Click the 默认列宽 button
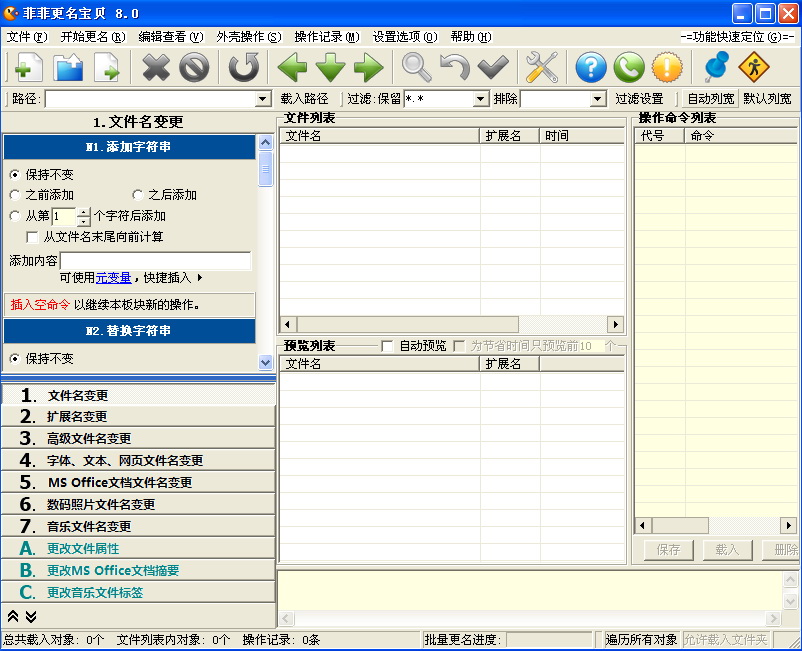Viewport: 802px width, 651px height. [x=767, y=99]
